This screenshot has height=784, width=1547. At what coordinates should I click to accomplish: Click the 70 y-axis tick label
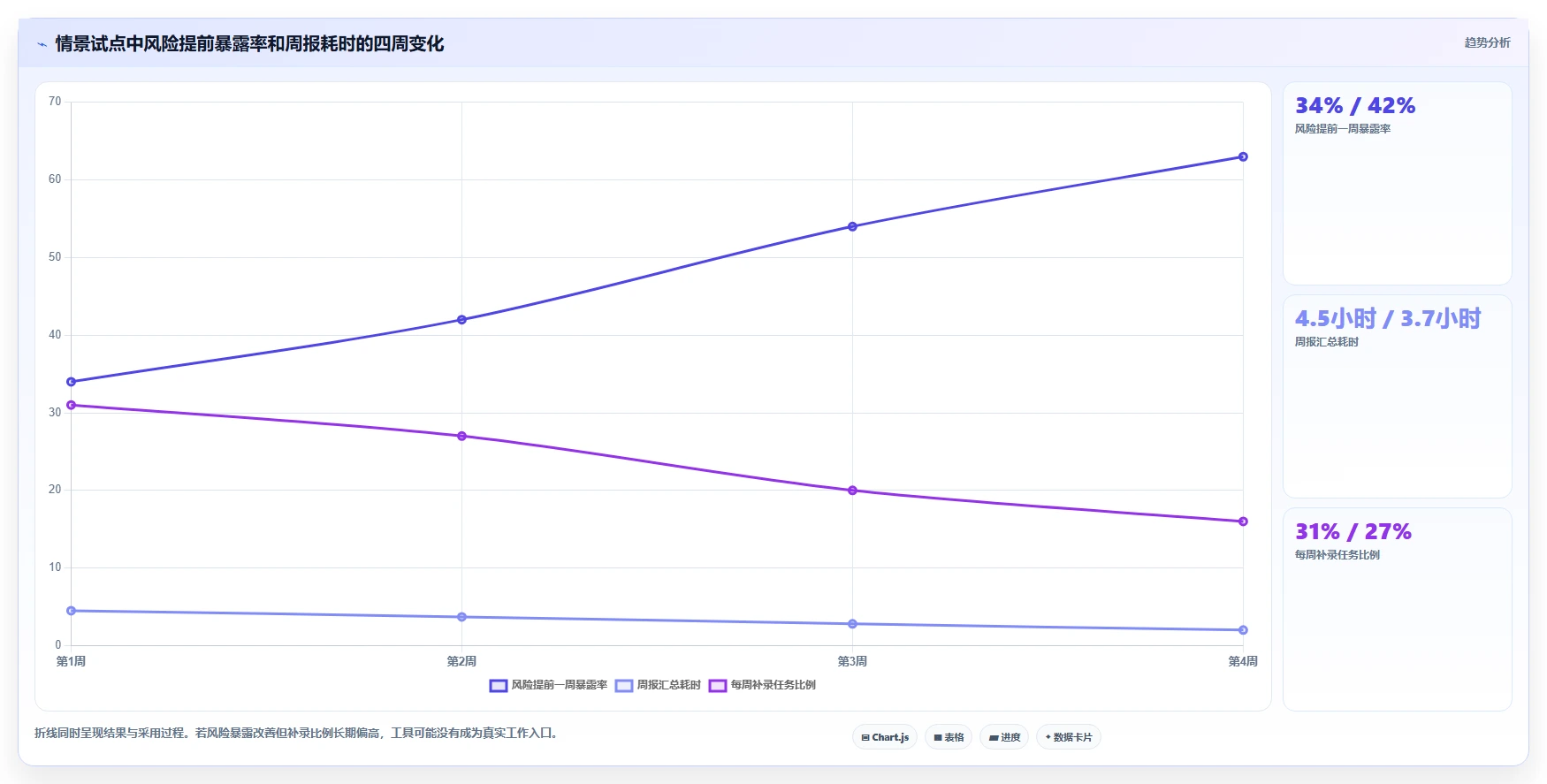point(55,102)
